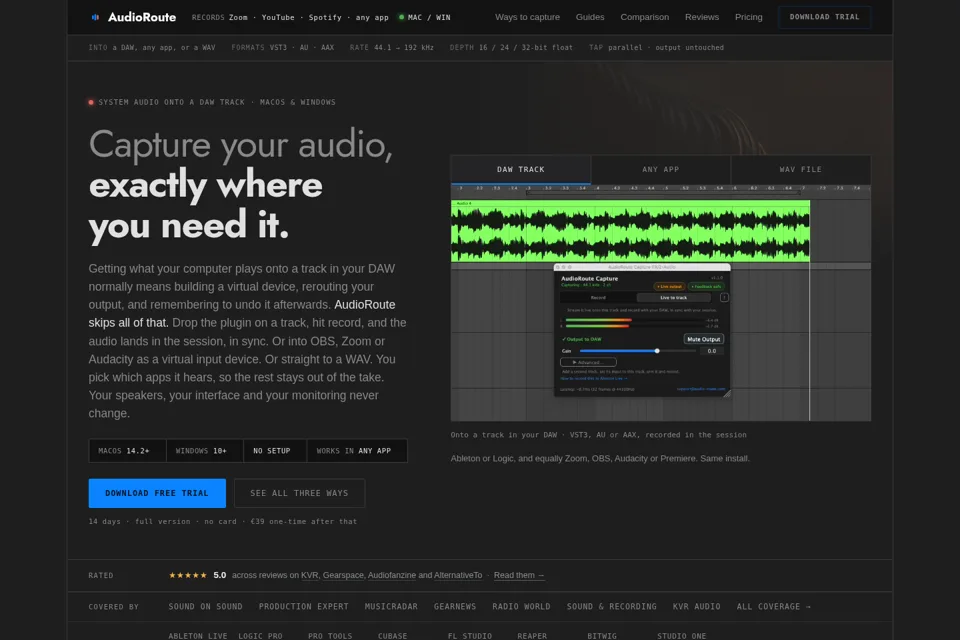Click the help question-mark button in the plugin
This screenshot has height=640, width=960.
pyautogui.click(x=724, y=298)
